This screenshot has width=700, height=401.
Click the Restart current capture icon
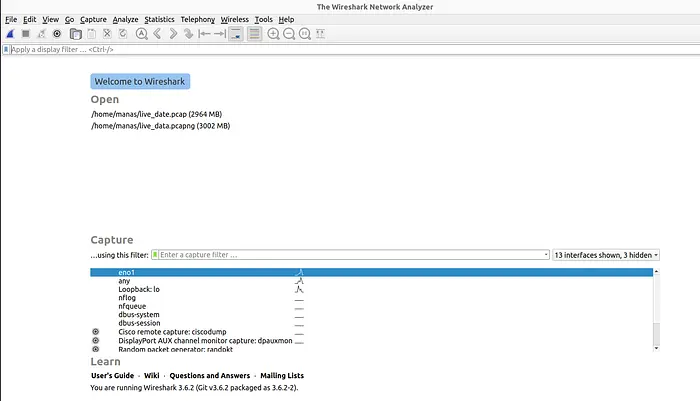click(42, 34)
